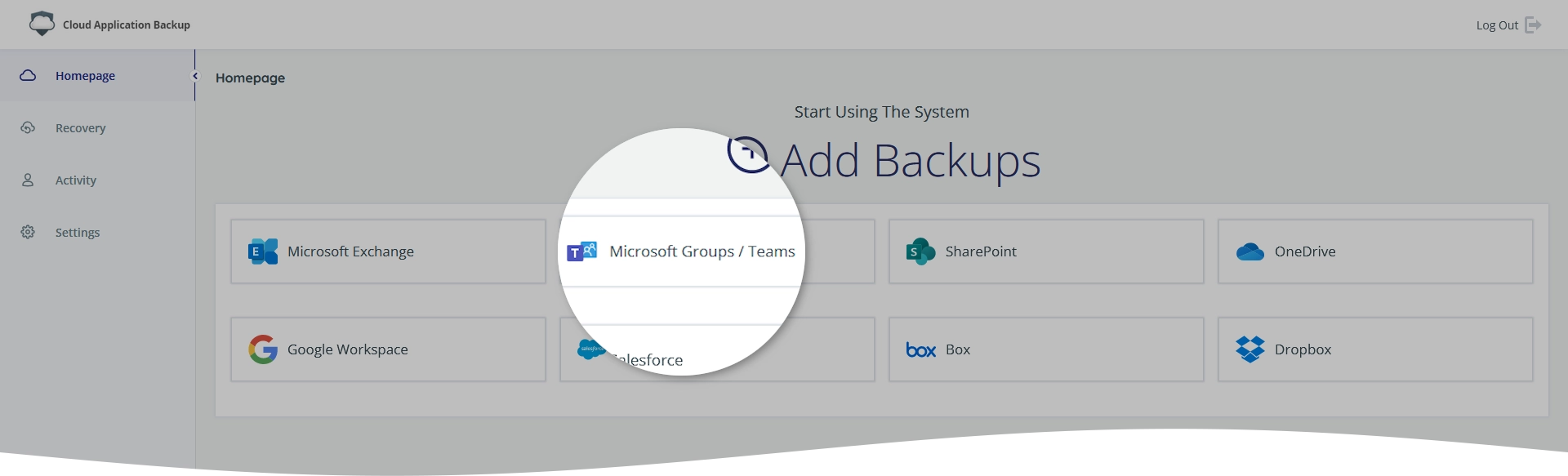
Task: Click the Homepage page title
Action: (250, 78)
